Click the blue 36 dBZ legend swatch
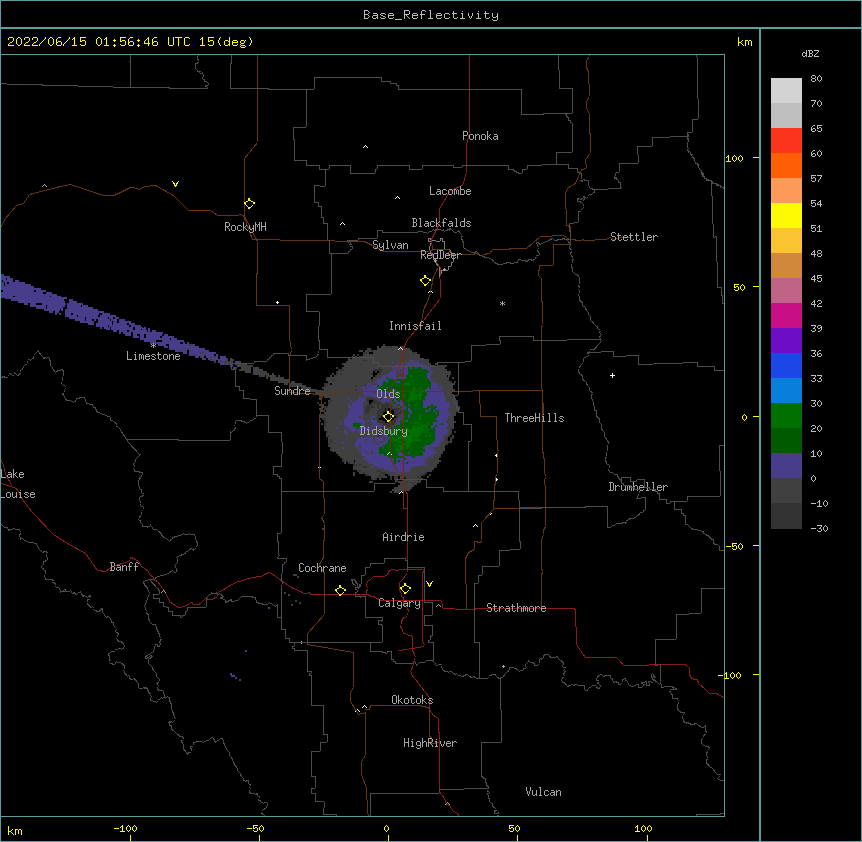Viewport: 862px width, 842px height. (x=786, y=365)
